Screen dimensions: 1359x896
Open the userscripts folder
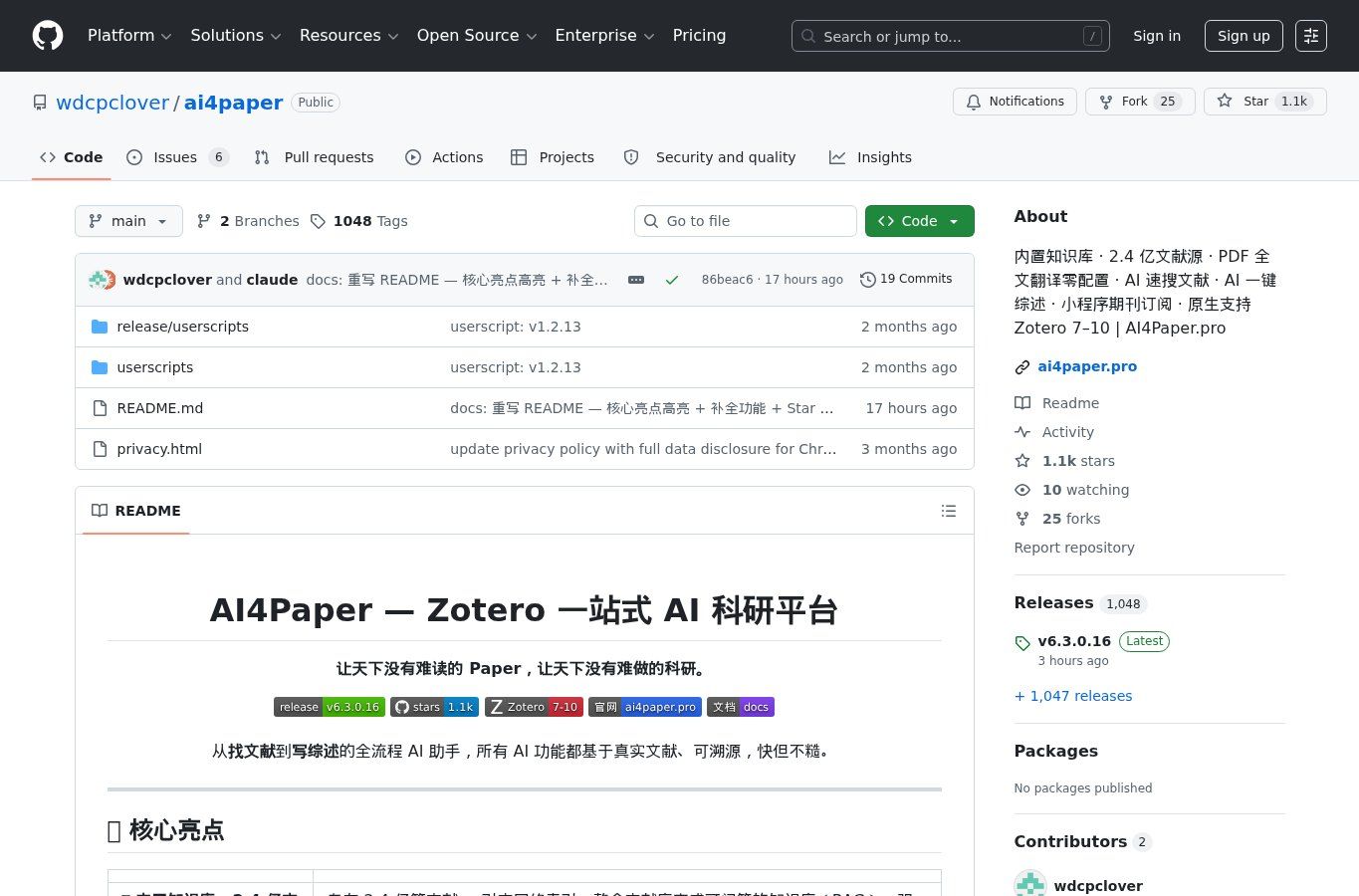point(155,367)
